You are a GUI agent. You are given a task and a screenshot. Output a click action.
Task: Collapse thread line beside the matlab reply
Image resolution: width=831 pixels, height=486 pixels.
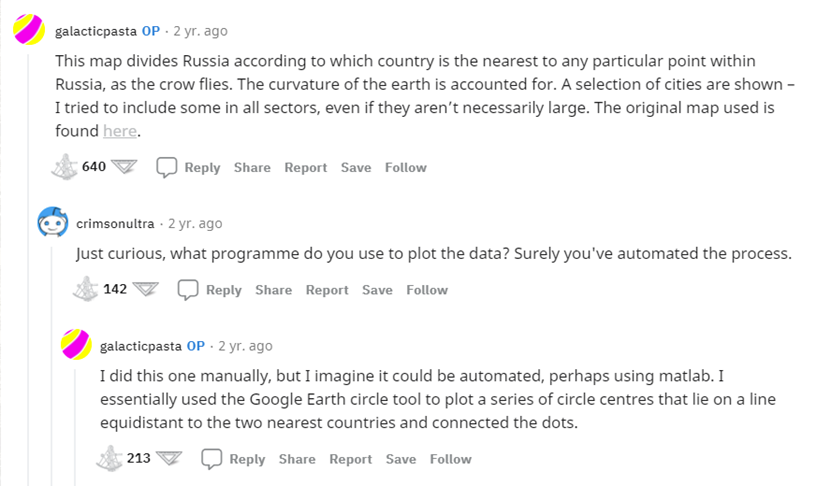pyautogui.click(x=75, y=420)
